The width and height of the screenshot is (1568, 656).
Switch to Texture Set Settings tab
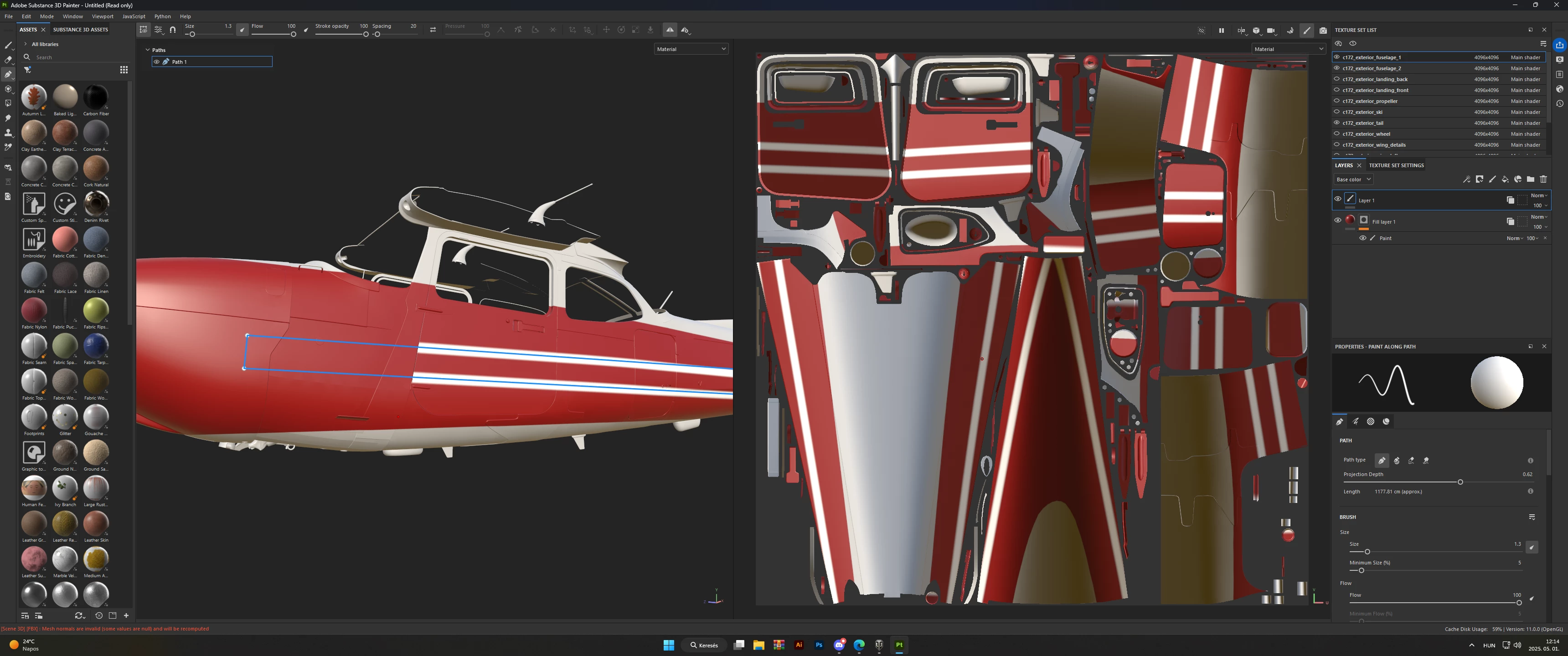(1396, 165)
